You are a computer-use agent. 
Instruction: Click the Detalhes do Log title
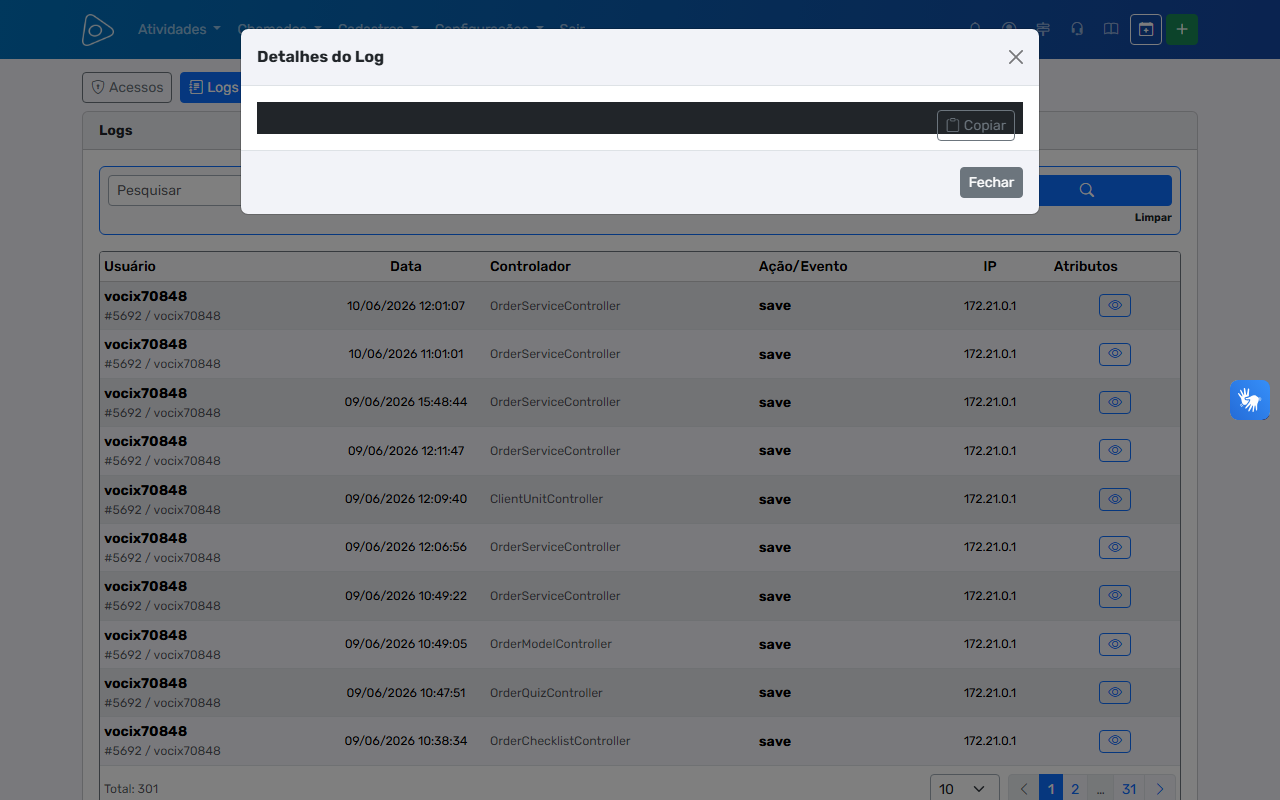point(320,57)
